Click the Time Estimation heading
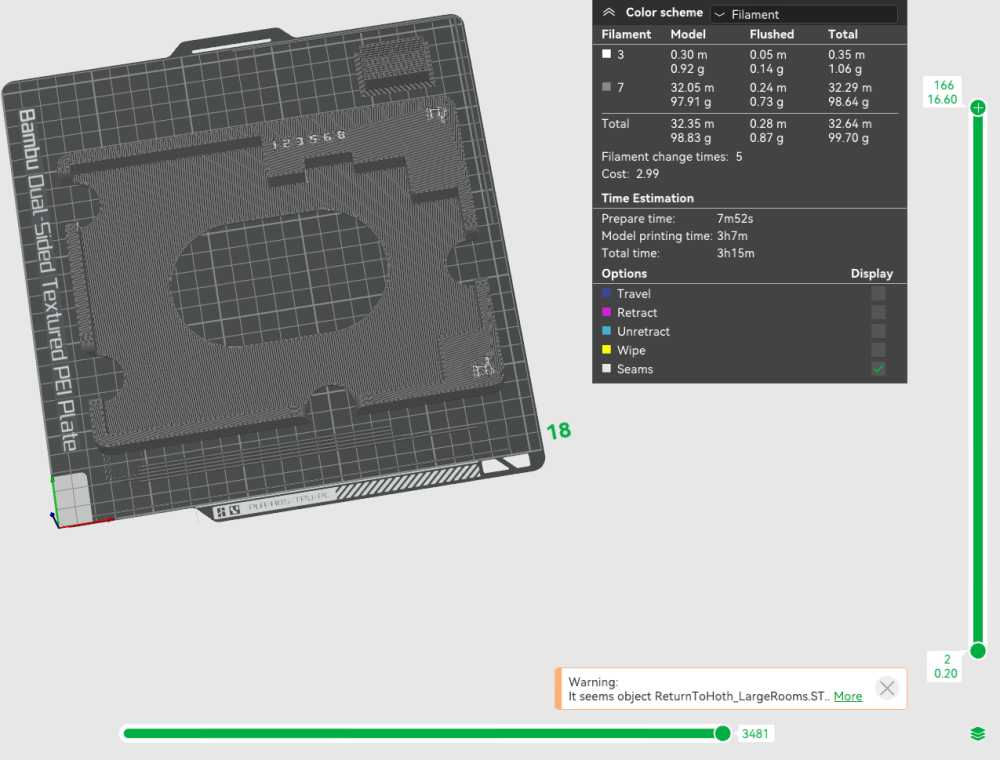Viewport: 1000px width, 760px height. pos(647,198)
